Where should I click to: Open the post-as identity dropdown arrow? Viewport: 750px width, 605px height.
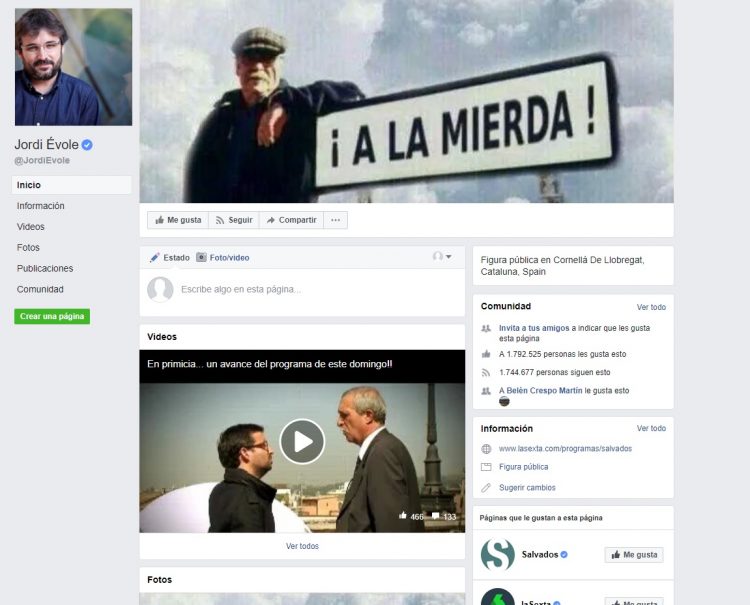[x=449, y=257]
